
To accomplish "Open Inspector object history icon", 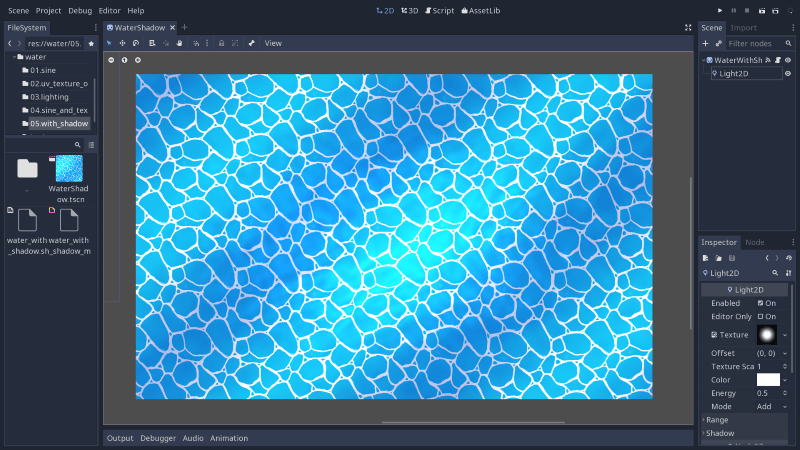I will tap(789, 258).
